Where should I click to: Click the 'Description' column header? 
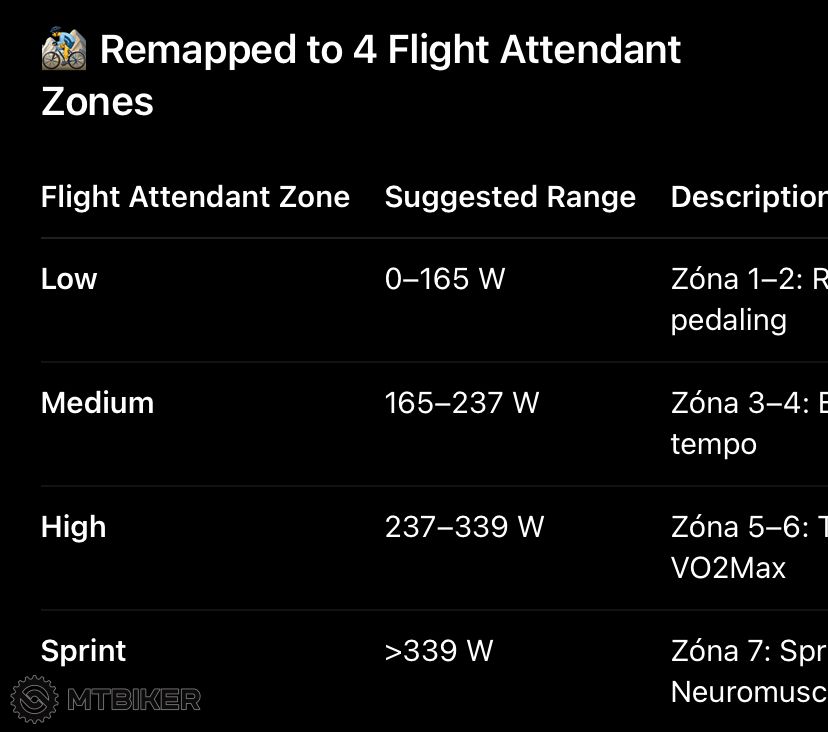tap(748, 197)
